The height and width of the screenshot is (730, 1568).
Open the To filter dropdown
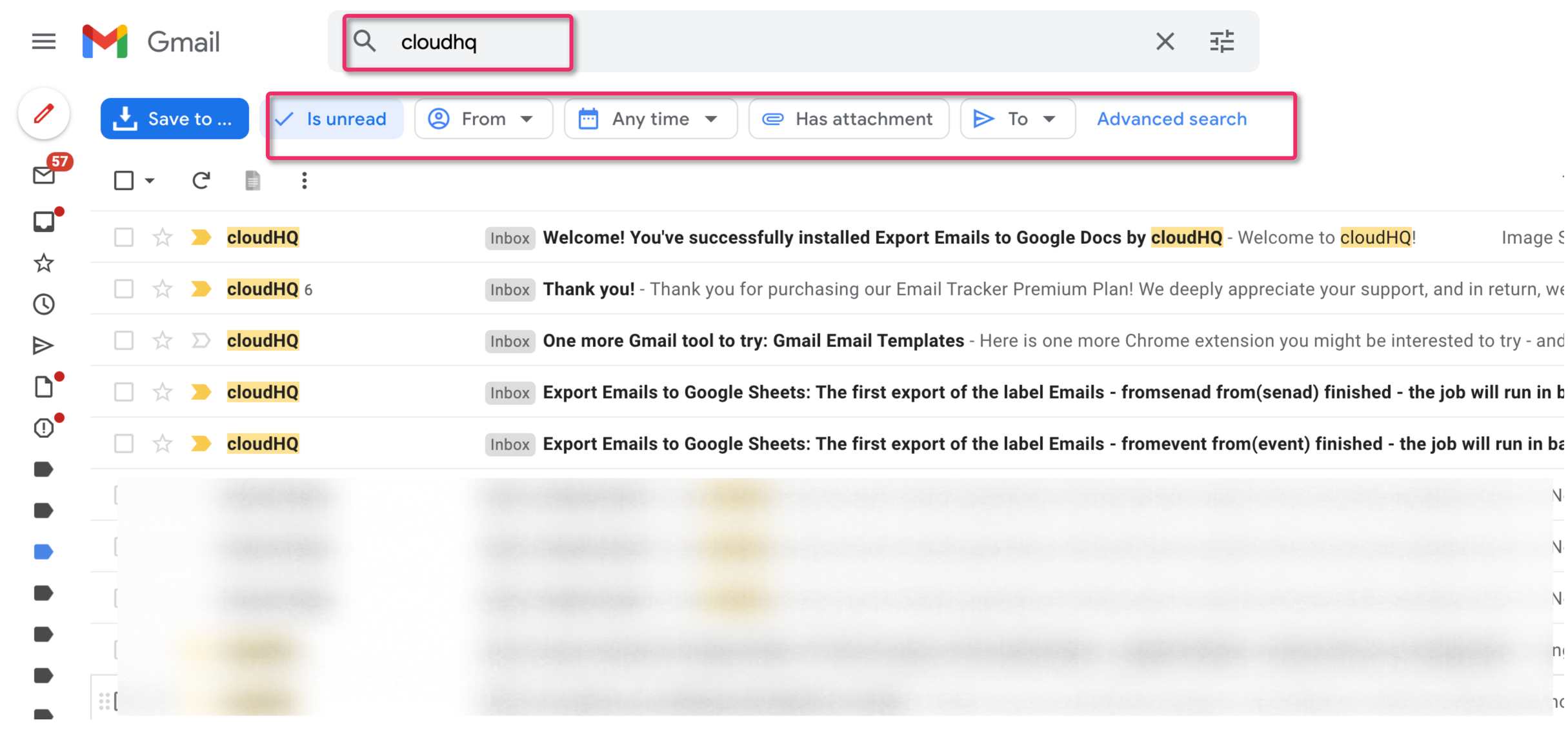tap(1018, 119)
